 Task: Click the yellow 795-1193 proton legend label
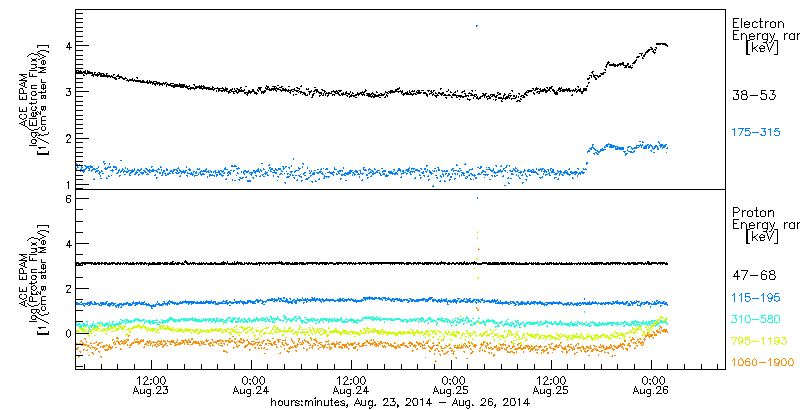pyautogui.click(x=759, y=341)
